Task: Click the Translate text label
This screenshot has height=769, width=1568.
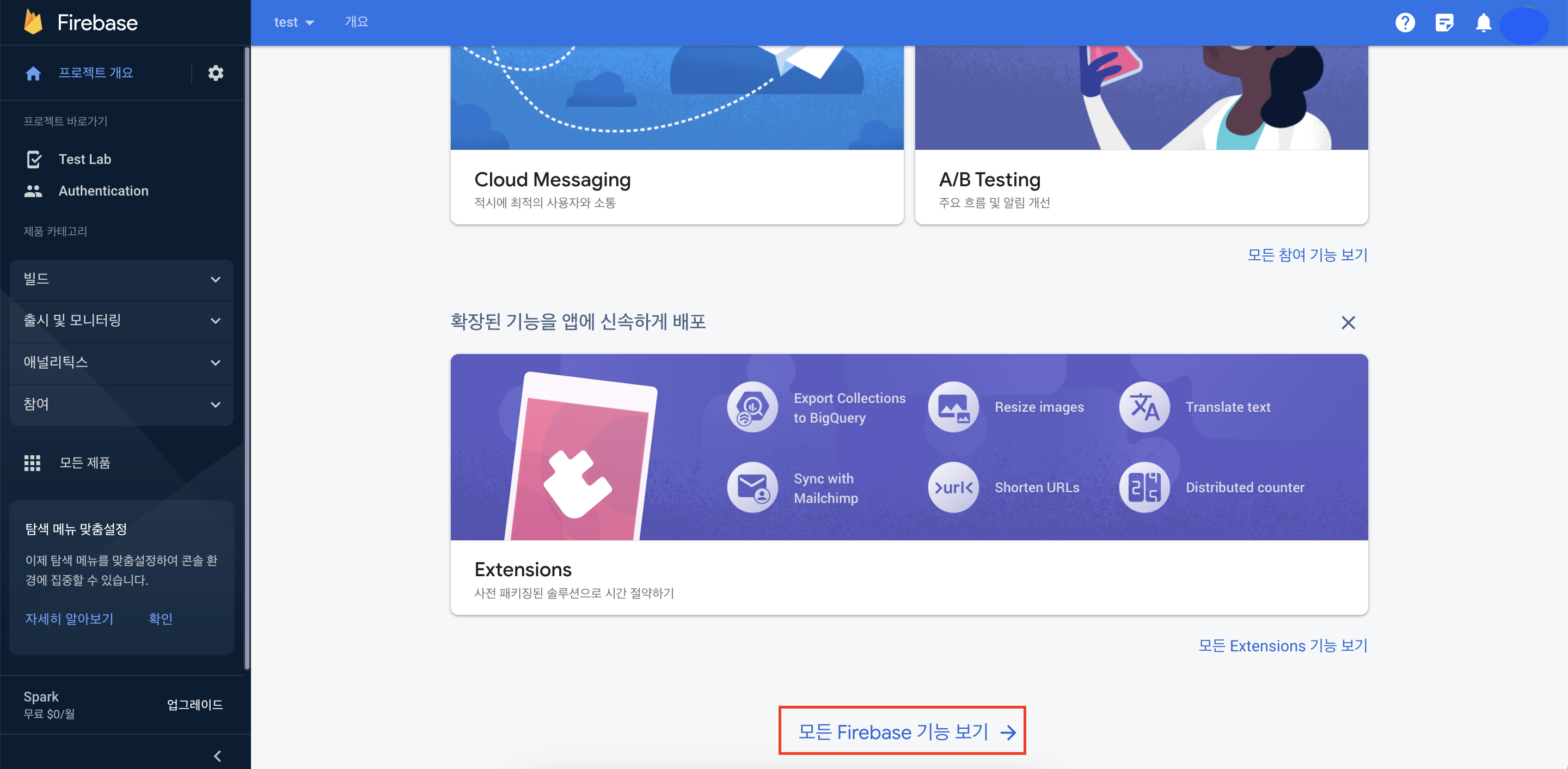Action: 1228,407
